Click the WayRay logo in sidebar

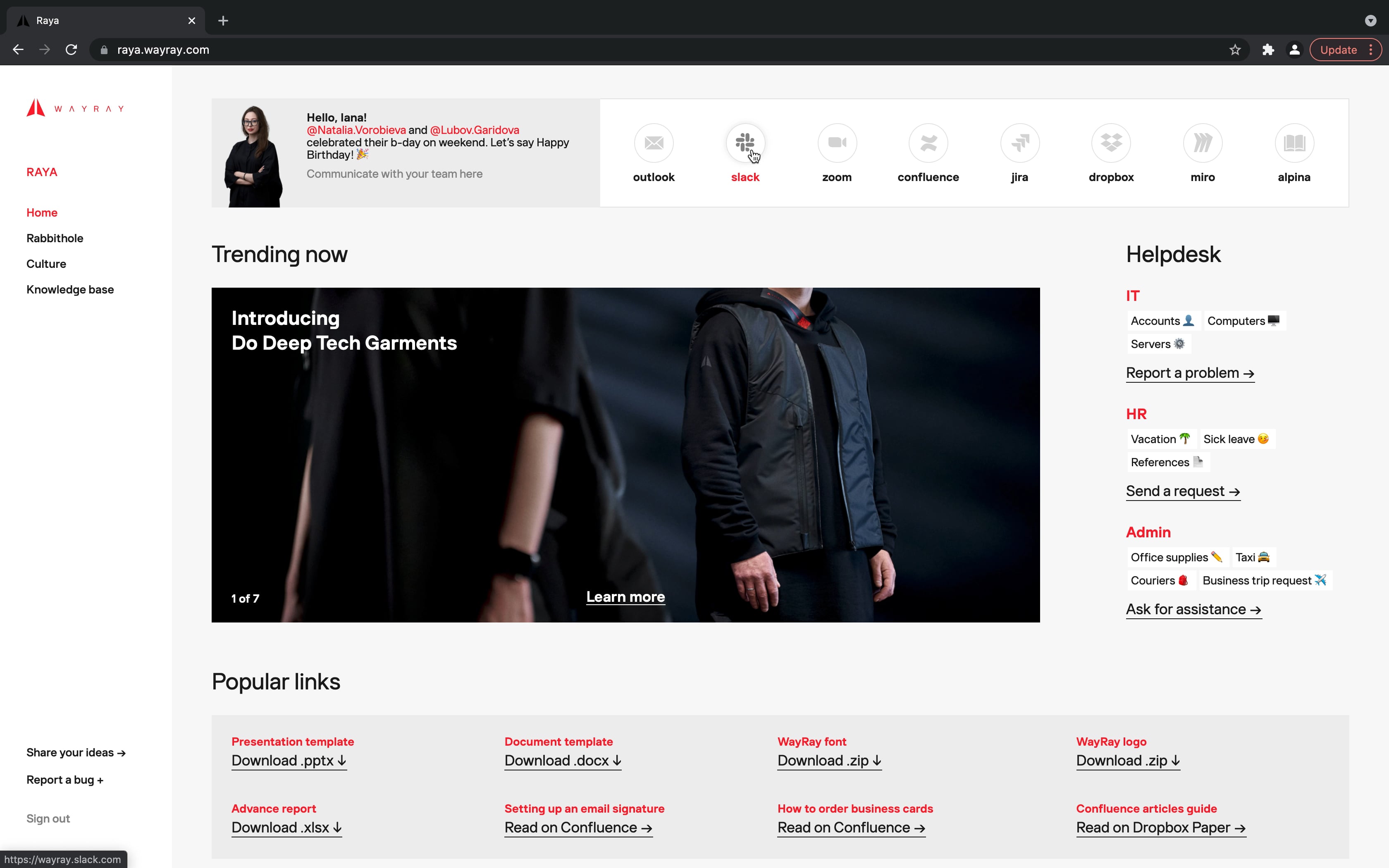75,108
